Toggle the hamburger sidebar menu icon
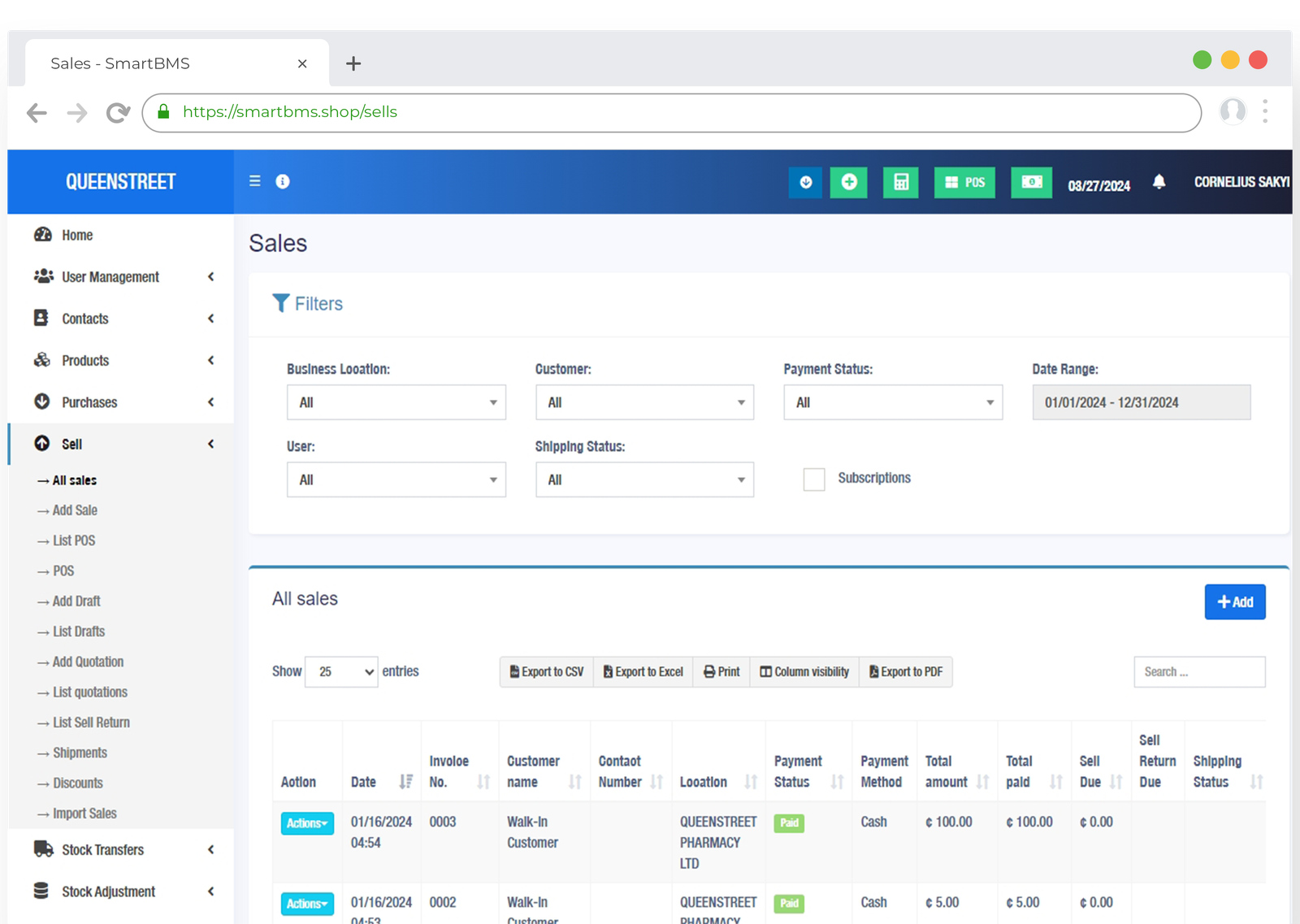Image resolution: width=1300 pixels, height=924 pixels. tap(254, 181)
